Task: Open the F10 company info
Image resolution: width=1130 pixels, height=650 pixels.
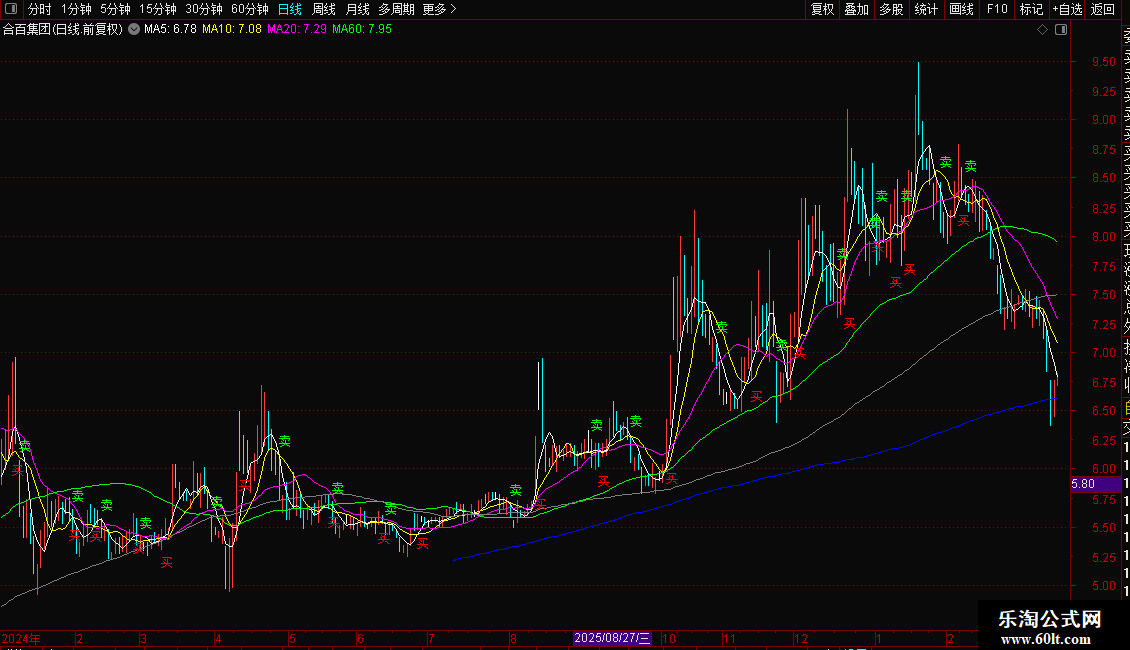Action: click(x=997, y=9)
